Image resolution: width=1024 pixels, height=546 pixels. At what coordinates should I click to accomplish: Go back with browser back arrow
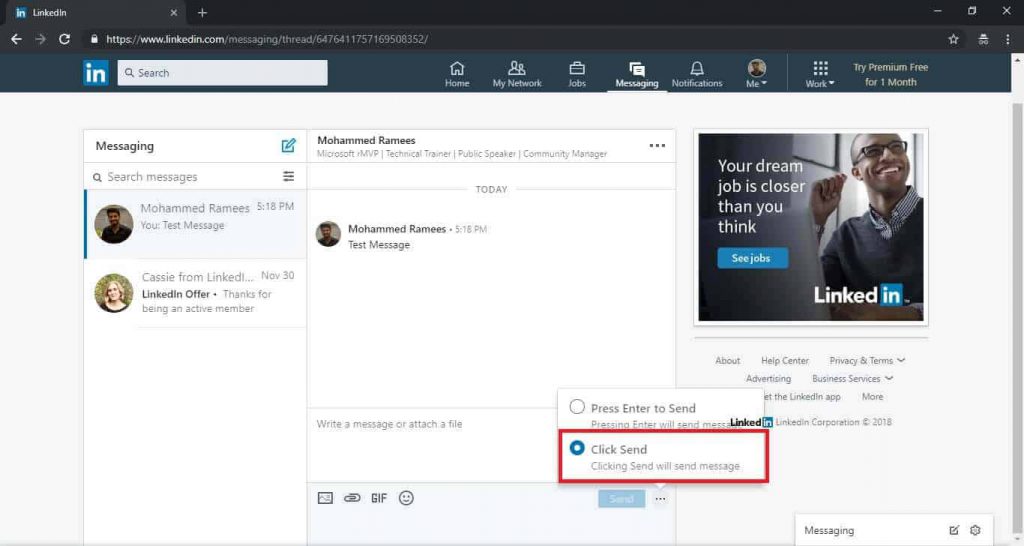pos(16,39)
